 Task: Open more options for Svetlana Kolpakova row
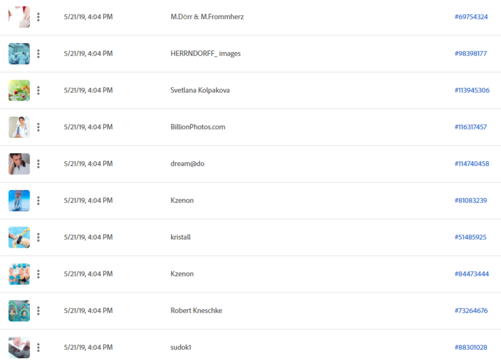pyautogui.click(x=38, y=90)
